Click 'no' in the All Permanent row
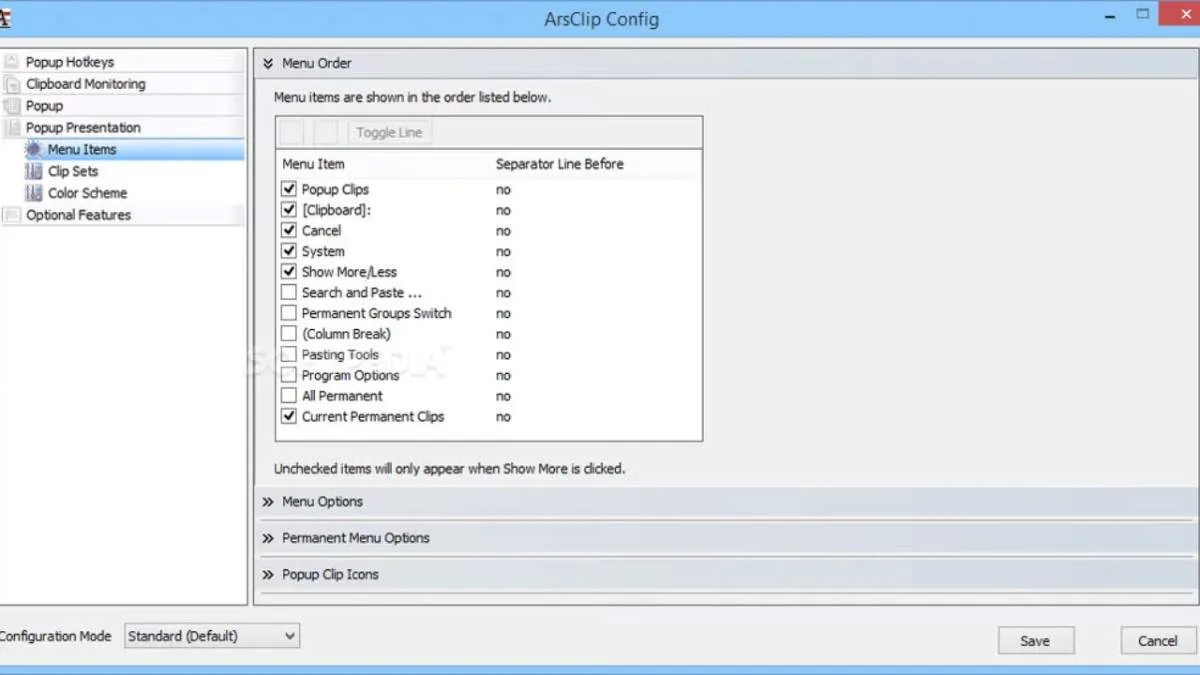Screen dimensions: 1200x675 point(503,396)
